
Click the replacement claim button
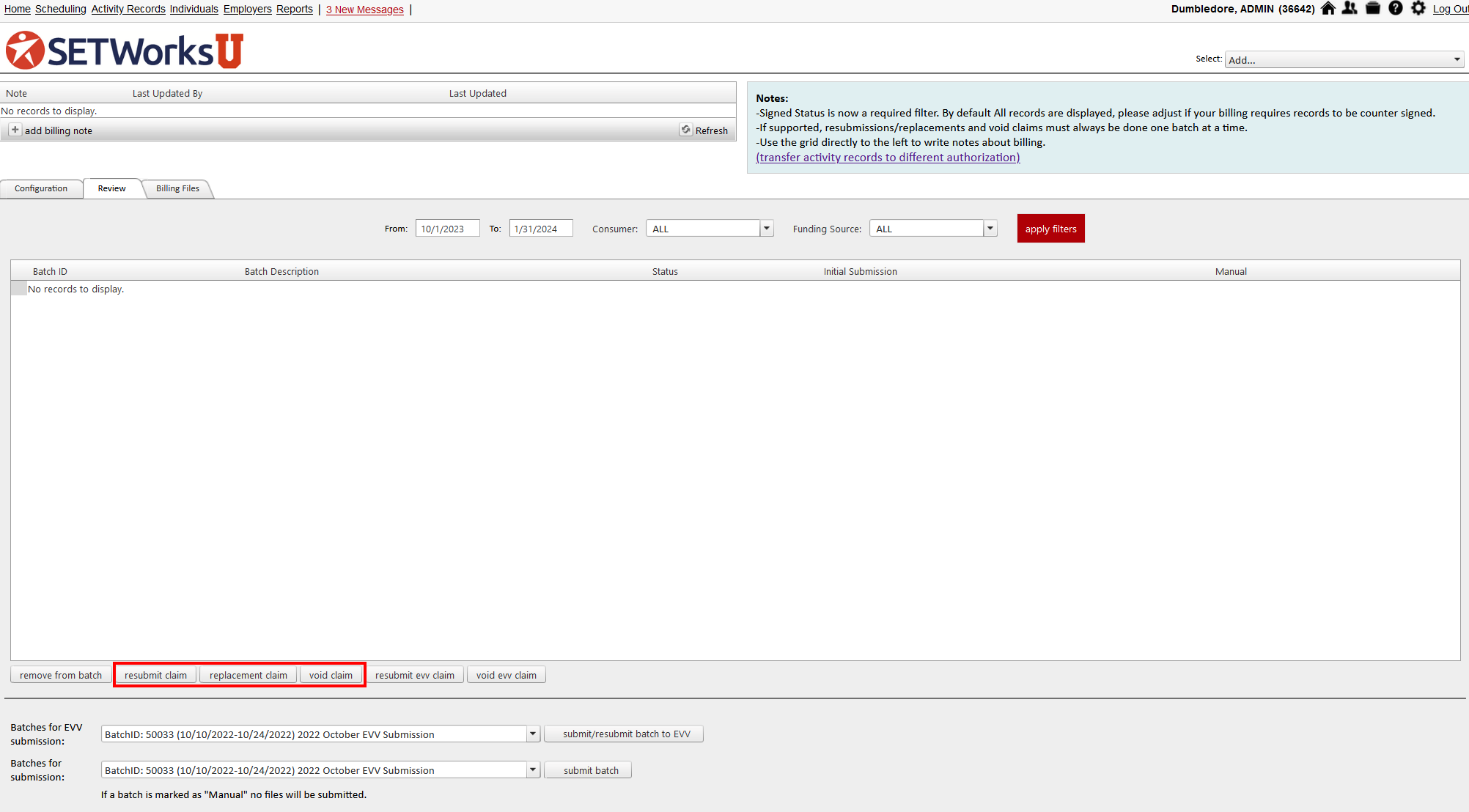248,675
